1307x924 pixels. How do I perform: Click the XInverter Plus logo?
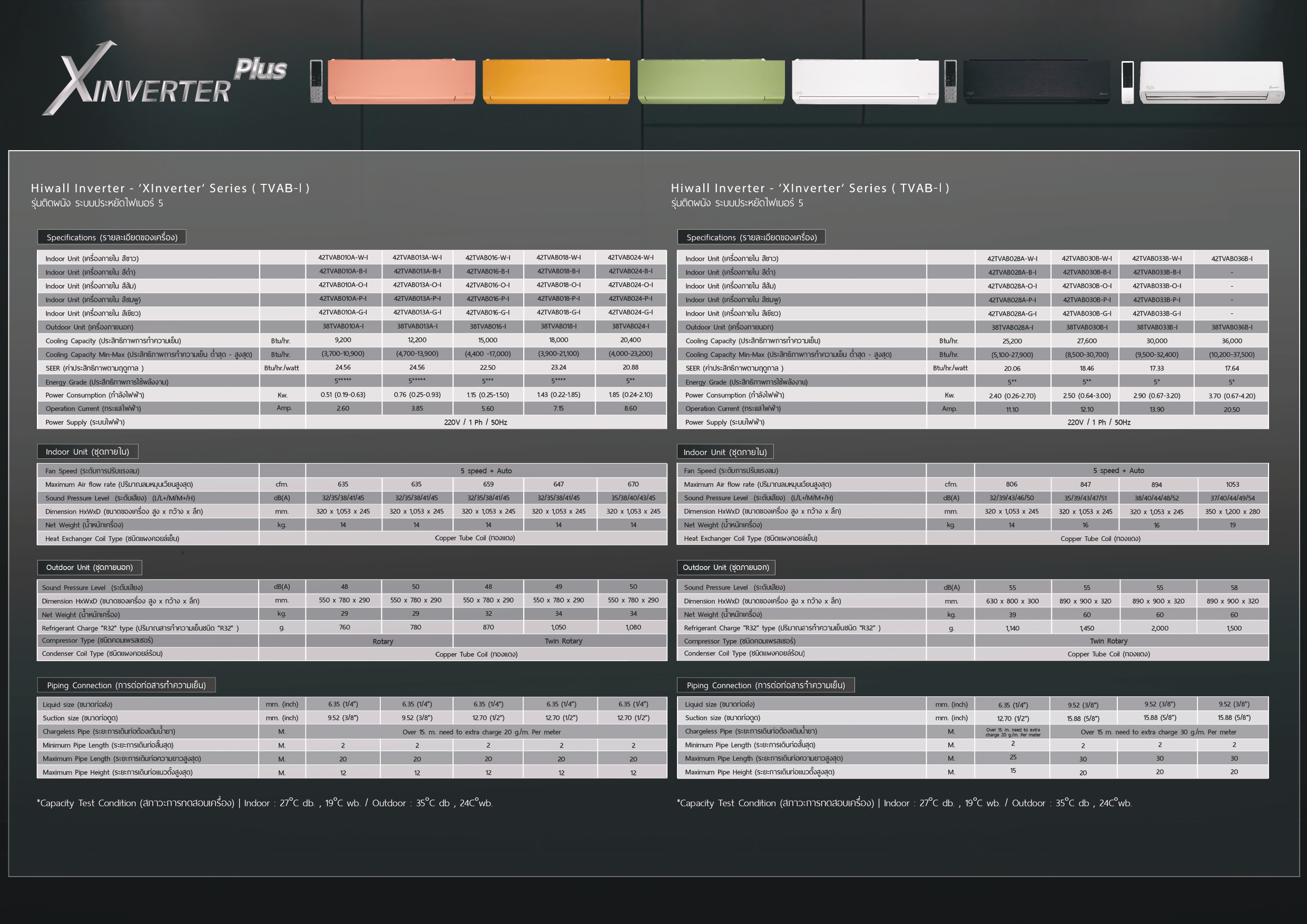point(164,78)
